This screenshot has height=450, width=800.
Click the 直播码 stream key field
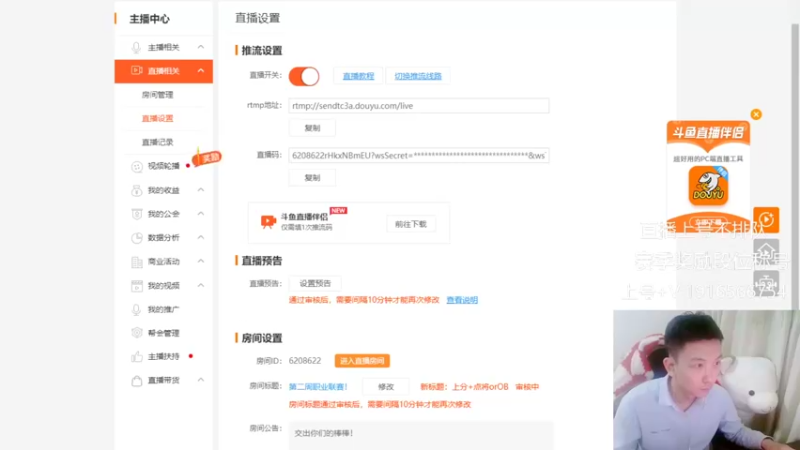[x=419, y=155]
